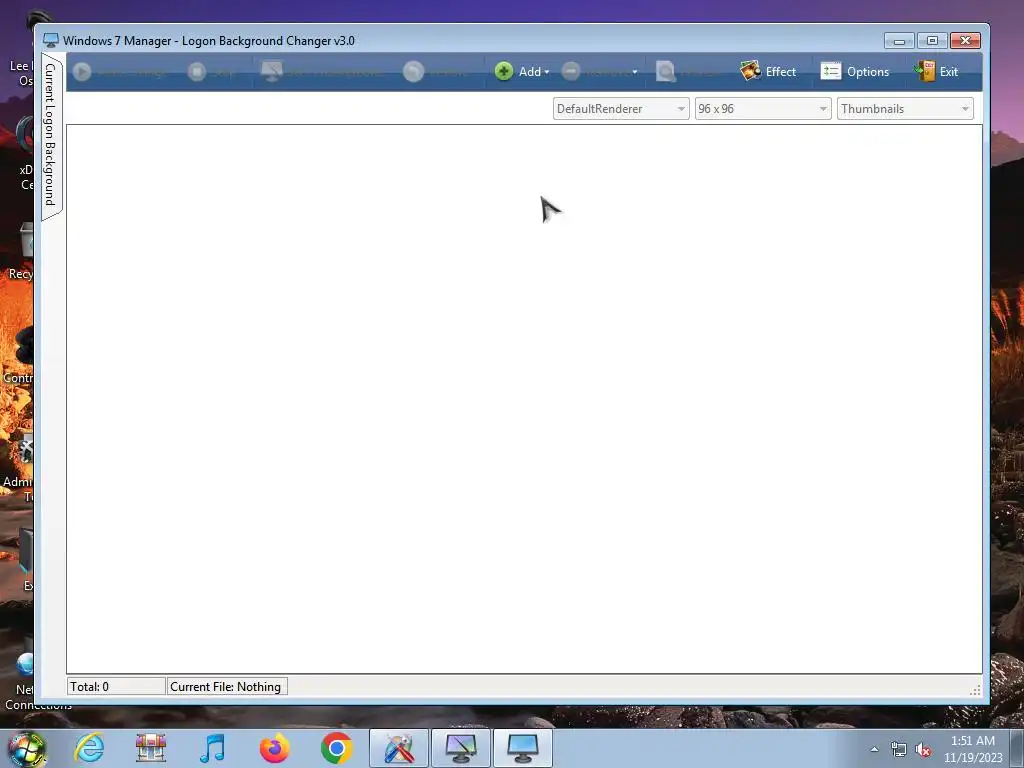The height and width of the screenshot is (768, 1024).
Task: Select the Current Logon Background vertical tab
Action: [51, 136]
